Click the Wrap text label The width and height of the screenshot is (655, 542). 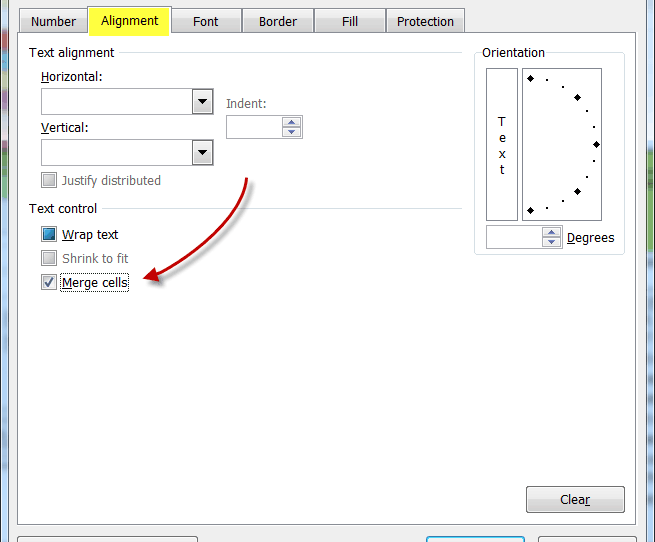click(90, 234)
